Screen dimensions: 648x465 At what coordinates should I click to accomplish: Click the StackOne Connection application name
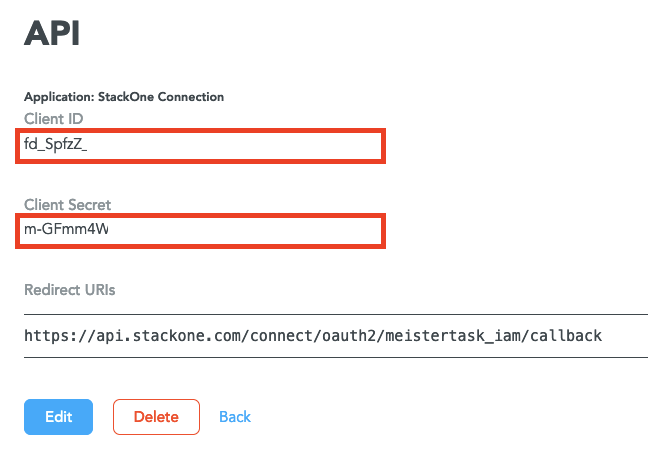click(161, 97)
